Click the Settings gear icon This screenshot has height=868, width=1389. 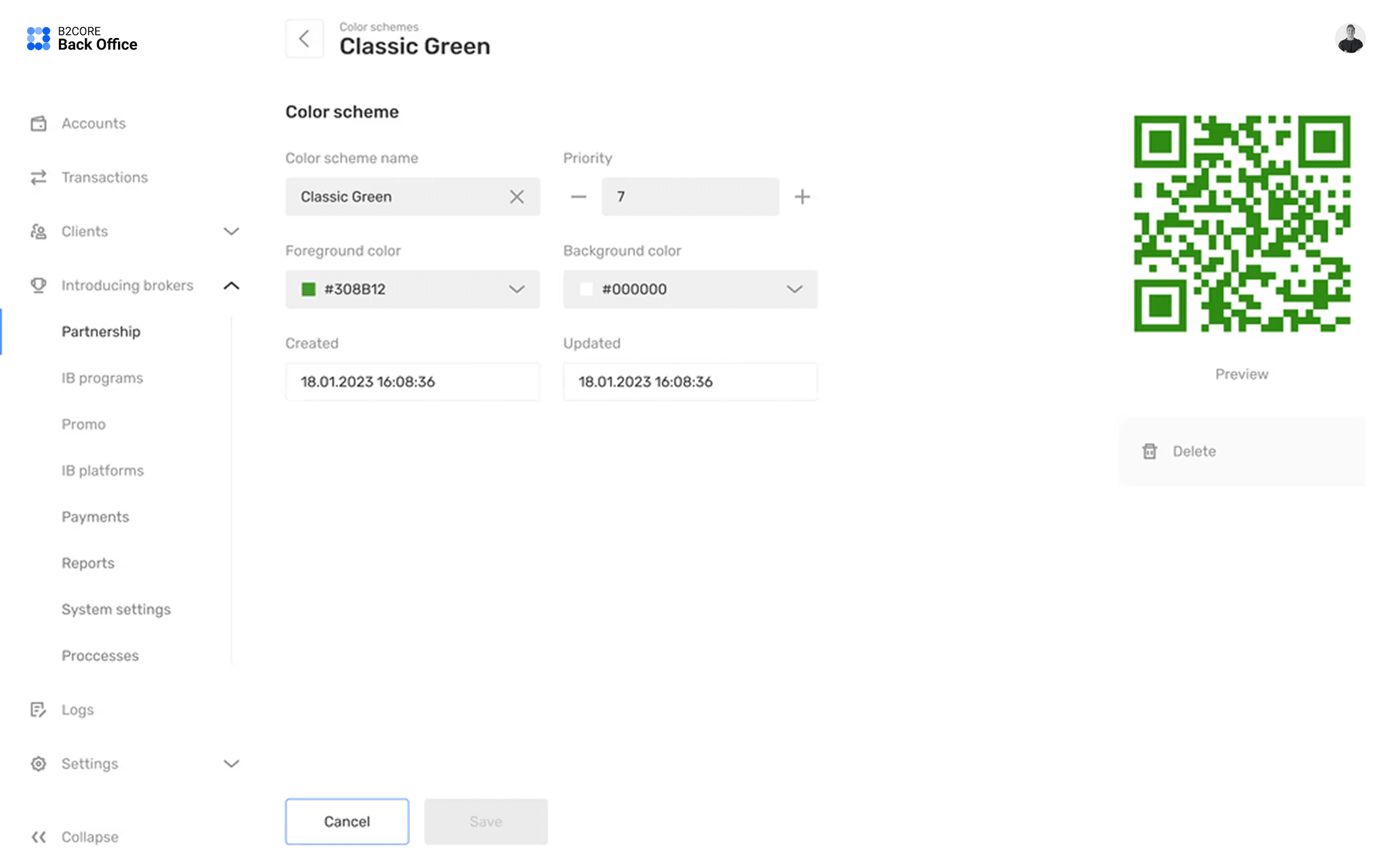pyautogui.click(x=39, y=764)
